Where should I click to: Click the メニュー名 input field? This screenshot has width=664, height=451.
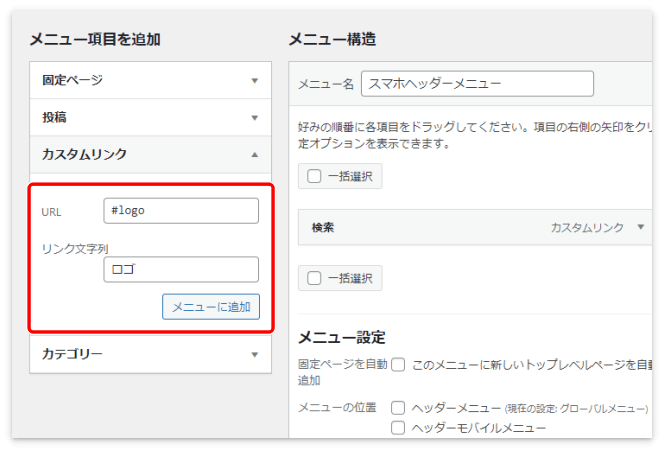[x=477, y=84]
